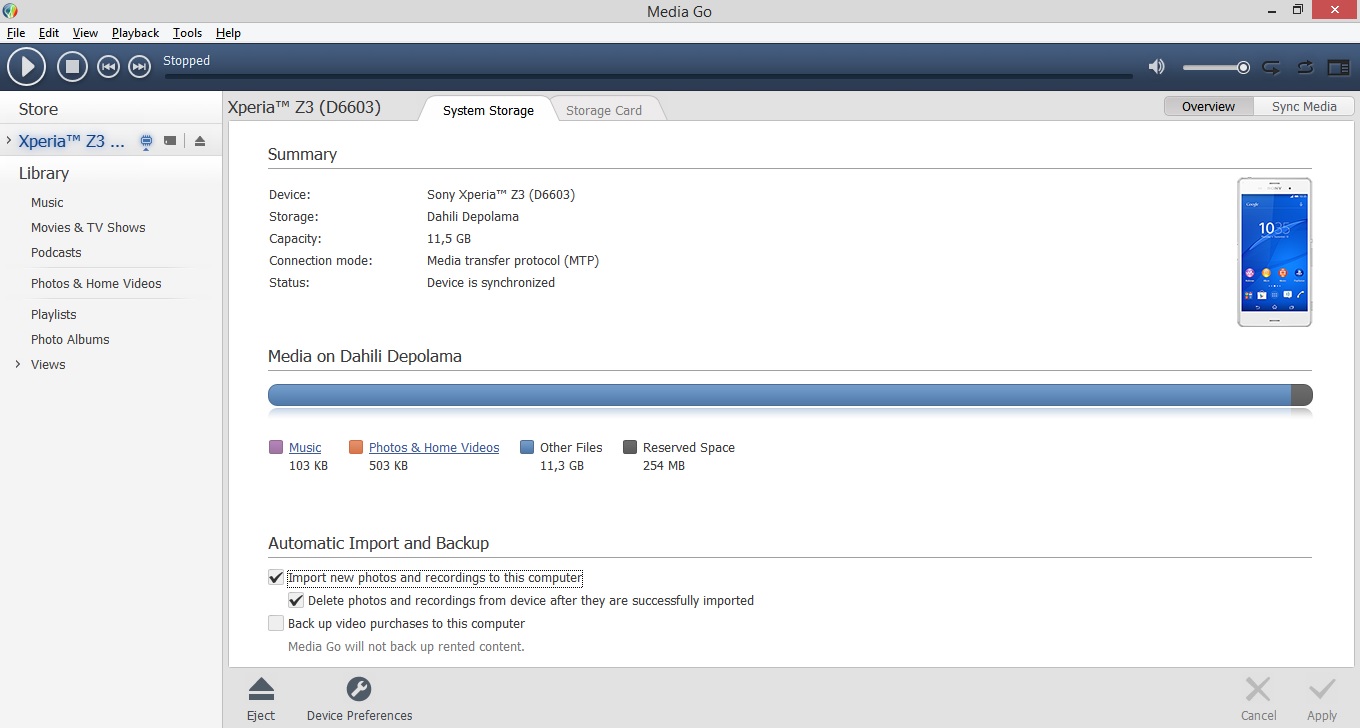The image size is (1360, 728).
Task: Click the '11,5 GB' capacity value
Action: click(x=449, y=238)
